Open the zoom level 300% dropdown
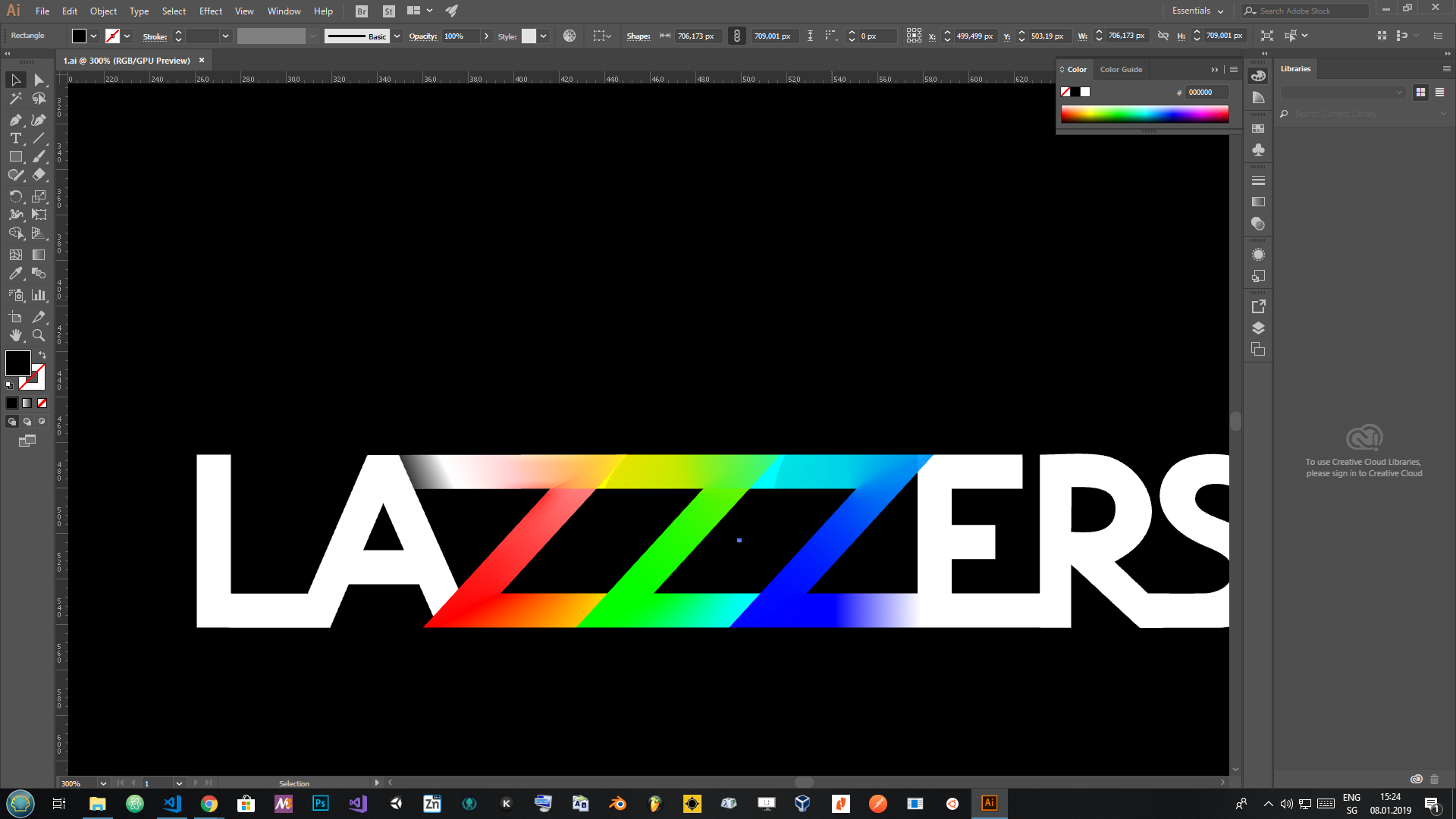This screenshot has width=1456, height=819. click(103, 783)
